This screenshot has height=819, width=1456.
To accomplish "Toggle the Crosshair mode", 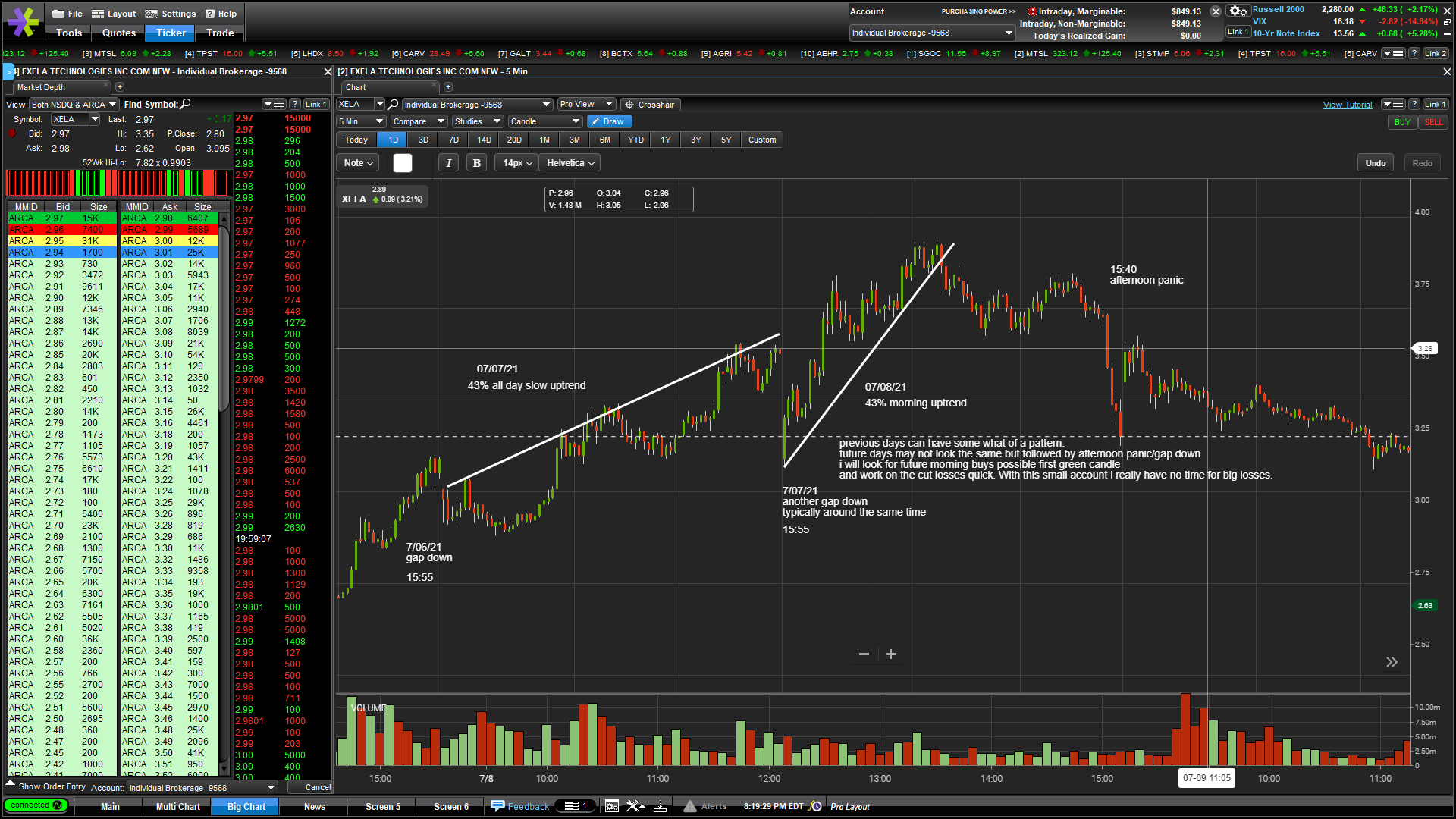I will (x=650, y=105).
